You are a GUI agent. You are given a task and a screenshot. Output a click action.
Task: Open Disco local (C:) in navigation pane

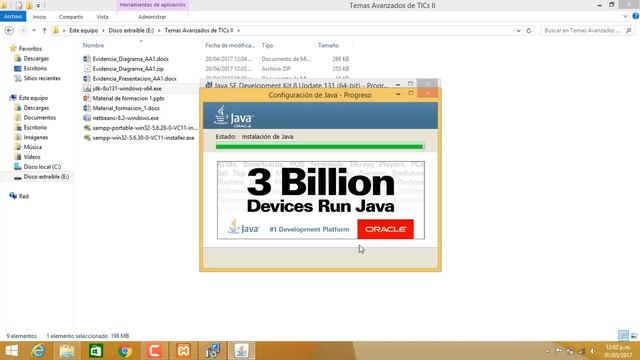pos(42,167)
